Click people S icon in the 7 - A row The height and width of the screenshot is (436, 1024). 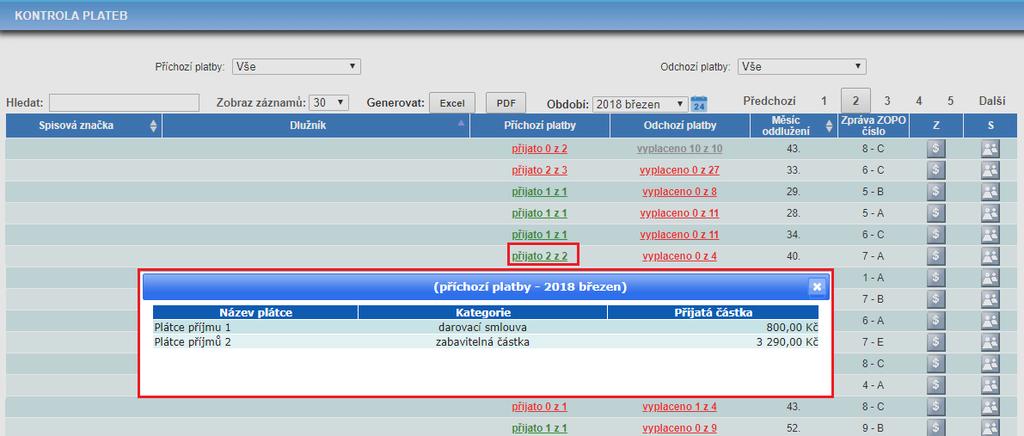[x=990, y=257]
